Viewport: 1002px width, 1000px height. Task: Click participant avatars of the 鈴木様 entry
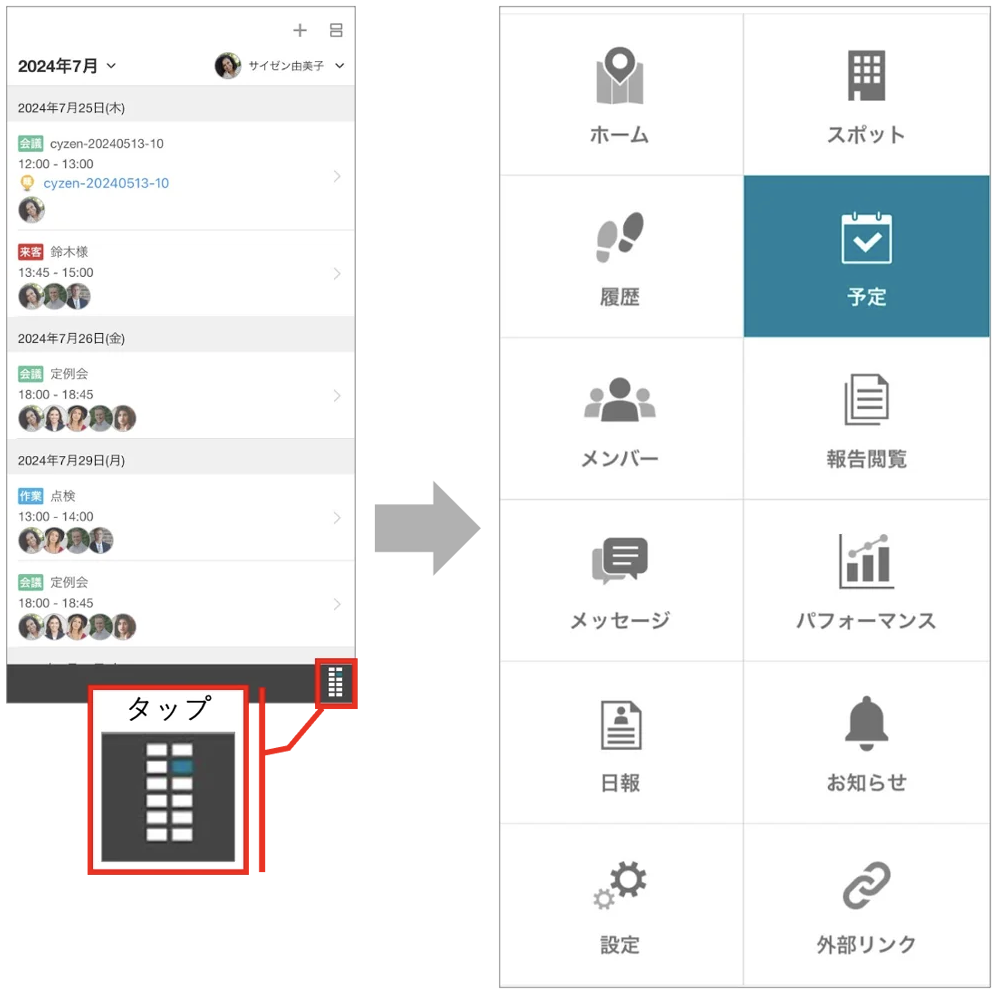(54, 296)
